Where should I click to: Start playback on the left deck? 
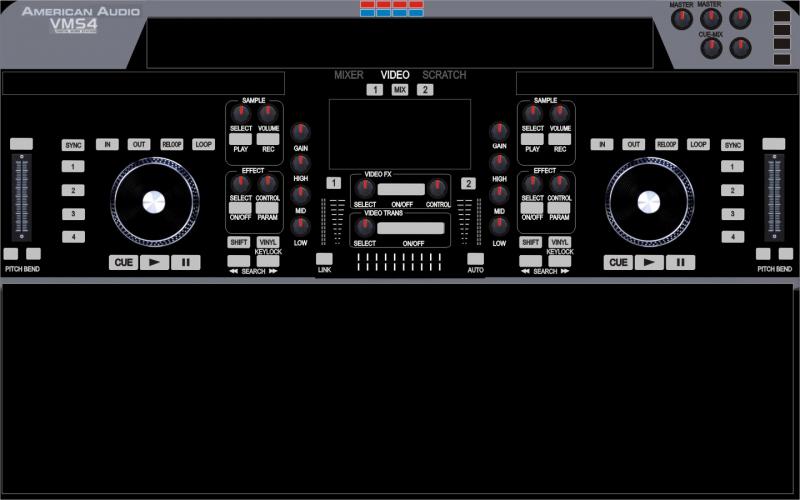click(x=155, y=262)
